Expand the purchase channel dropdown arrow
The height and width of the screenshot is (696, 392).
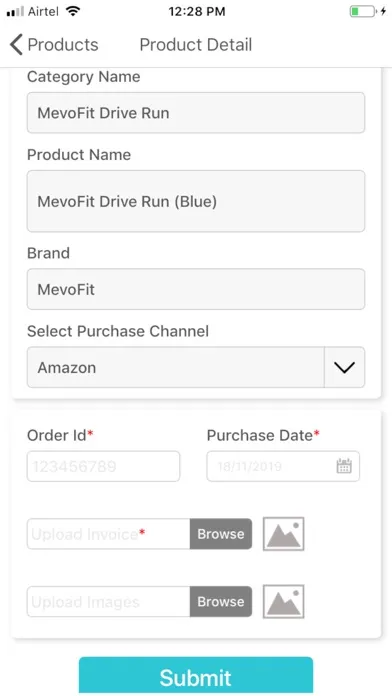click(344, 368)
